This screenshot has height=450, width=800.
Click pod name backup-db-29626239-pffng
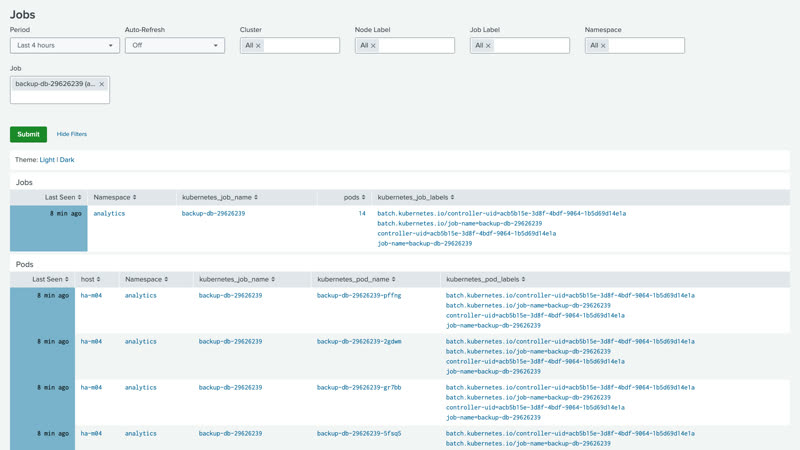click(359, 296)
